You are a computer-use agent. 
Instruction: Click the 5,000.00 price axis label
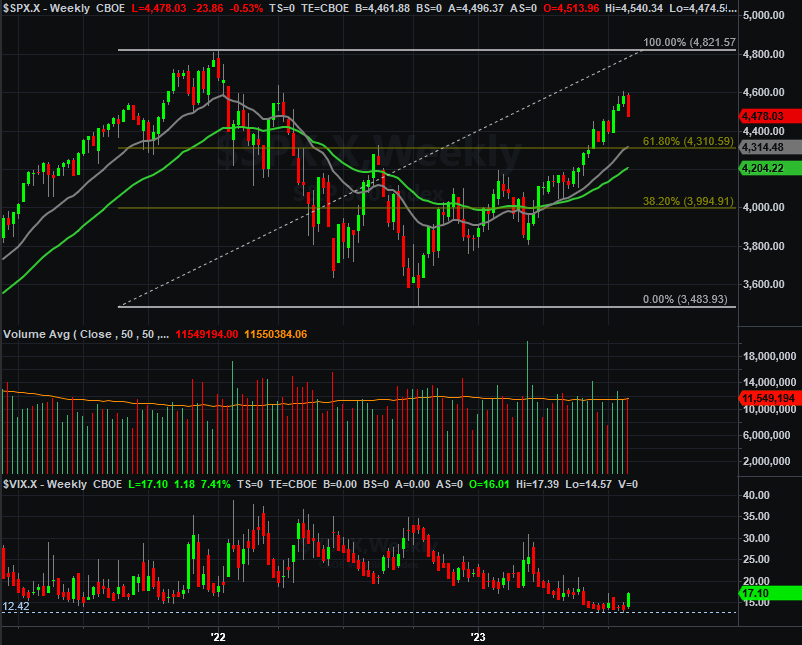(763, 15)
